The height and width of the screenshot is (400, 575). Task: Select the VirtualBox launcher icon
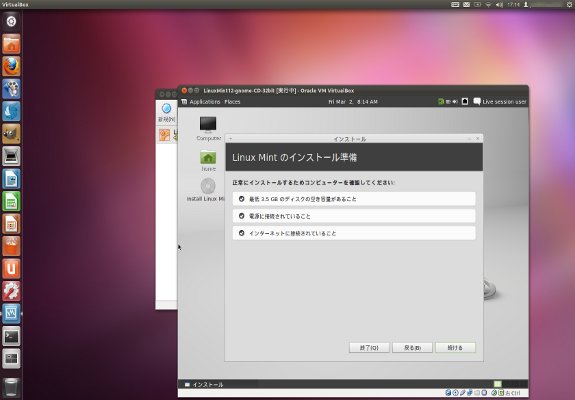tap(11, 313)
